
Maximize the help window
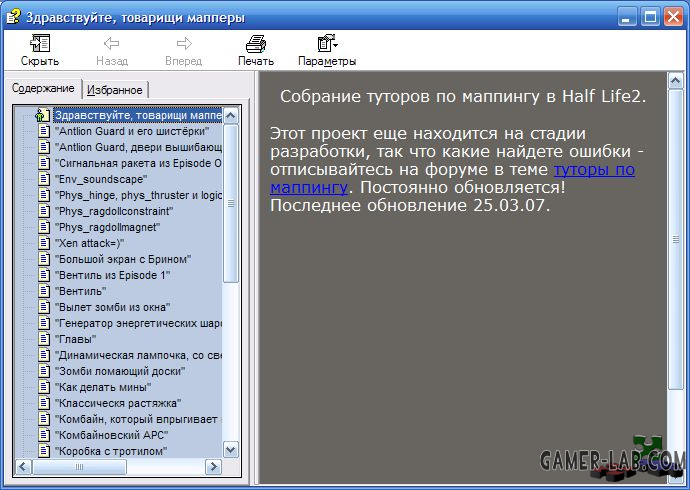pos(650,17)
